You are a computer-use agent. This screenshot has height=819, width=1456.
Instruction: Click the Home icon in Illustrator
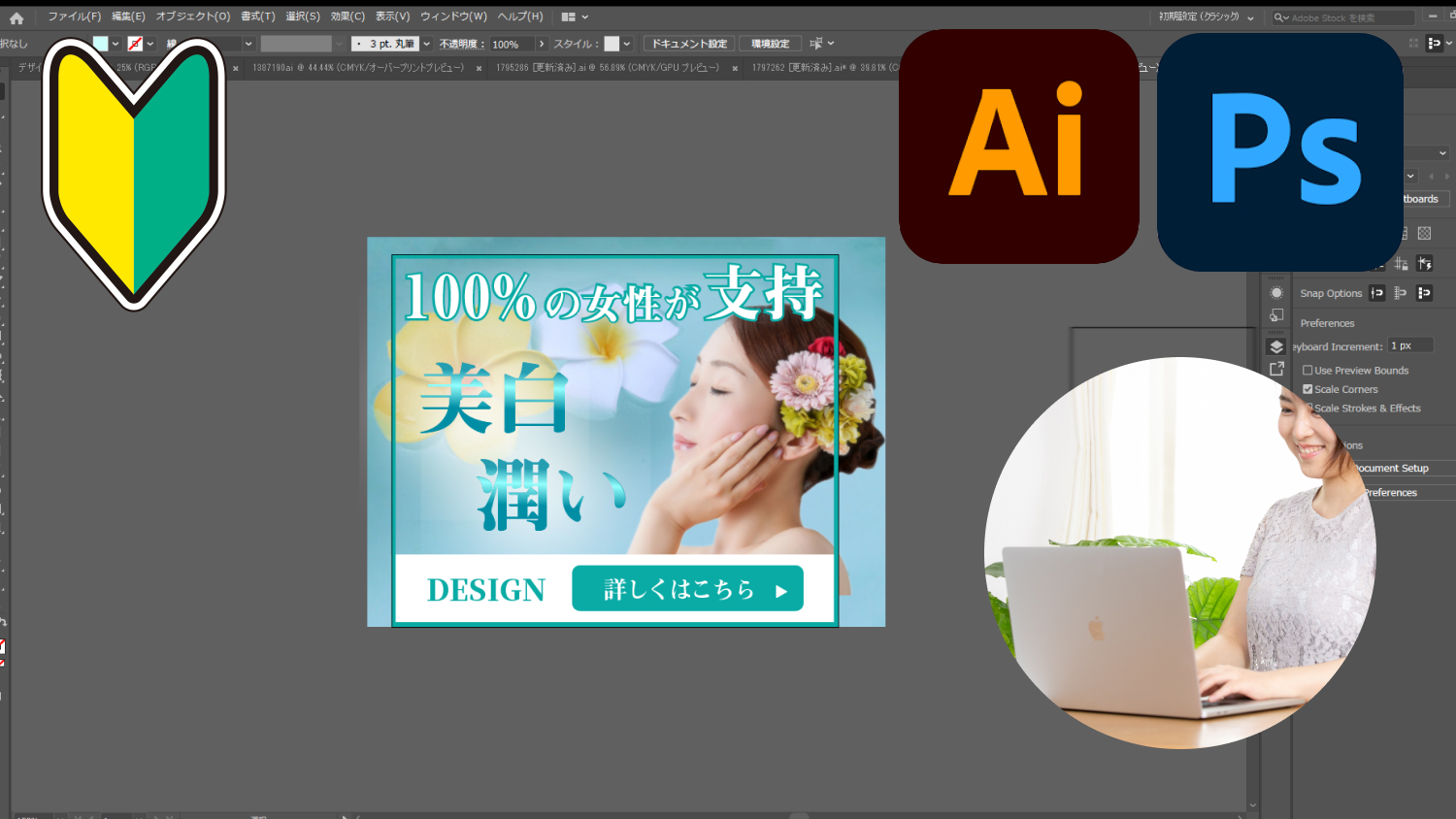pos(17,17)
